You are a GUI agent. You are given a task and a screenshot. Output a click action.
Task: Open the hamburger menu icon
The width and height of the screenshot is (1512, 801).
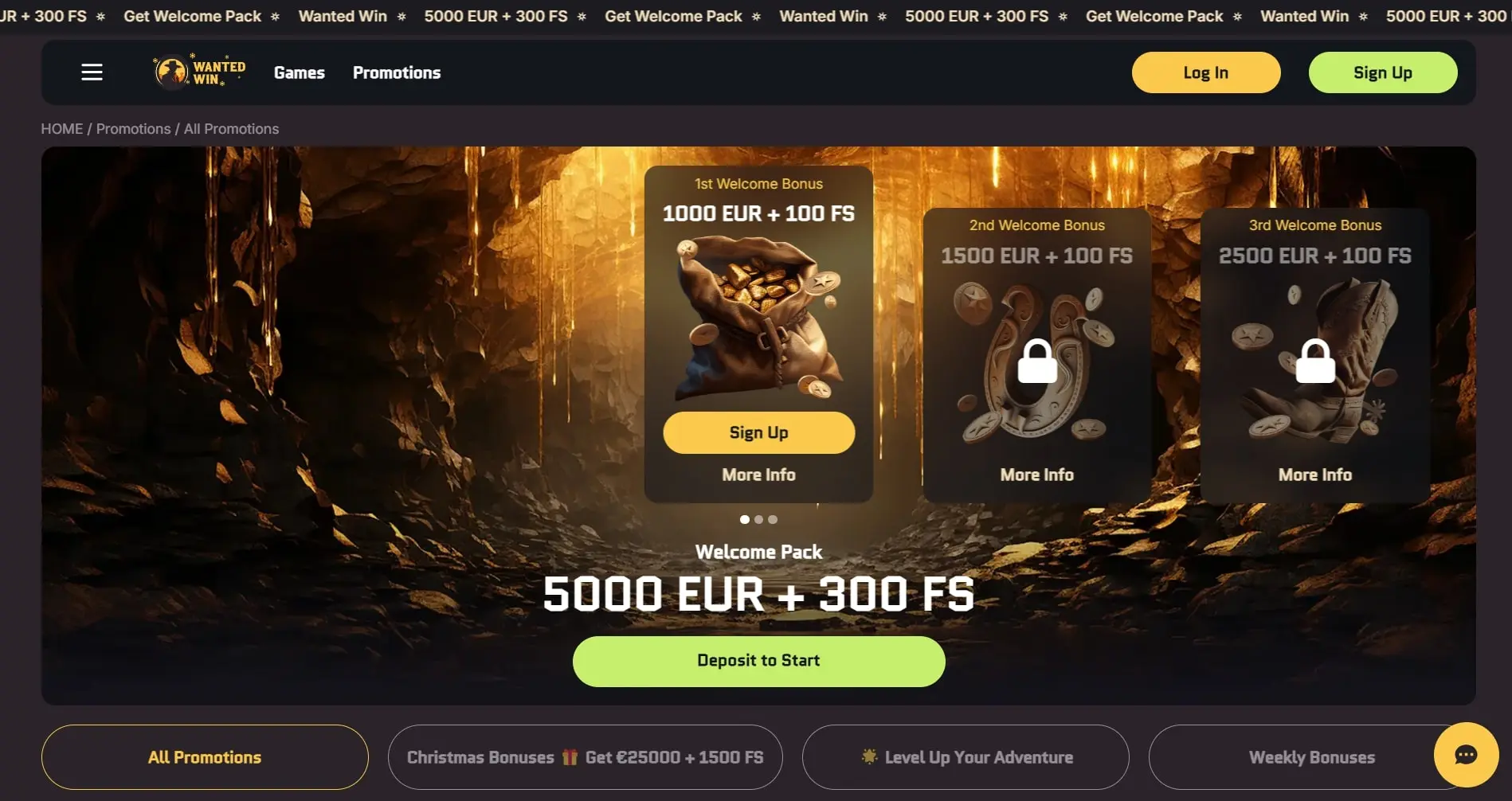(x=92, y=72)
